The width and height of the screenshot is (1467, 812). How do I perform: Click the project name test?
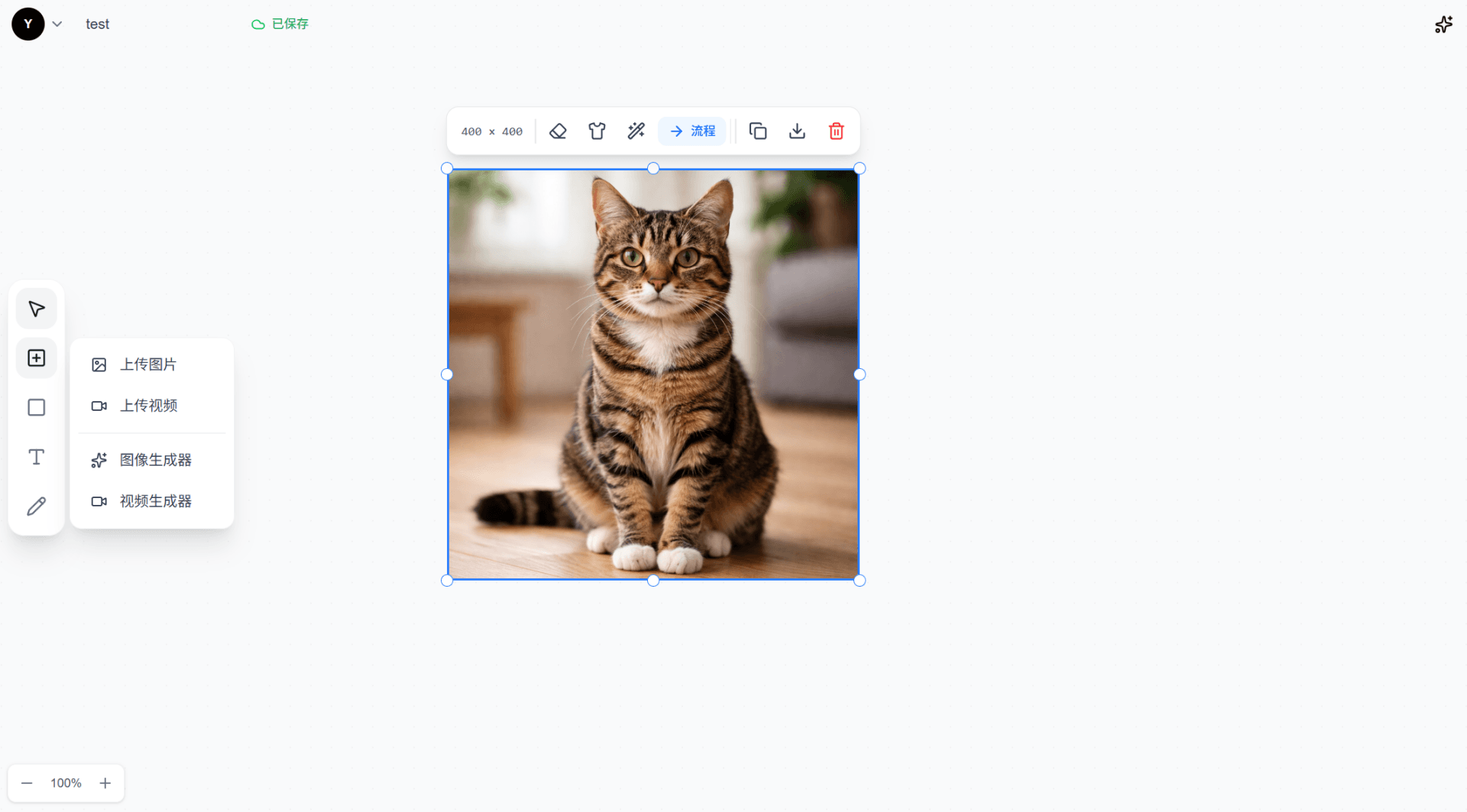(x=97, y=24)
